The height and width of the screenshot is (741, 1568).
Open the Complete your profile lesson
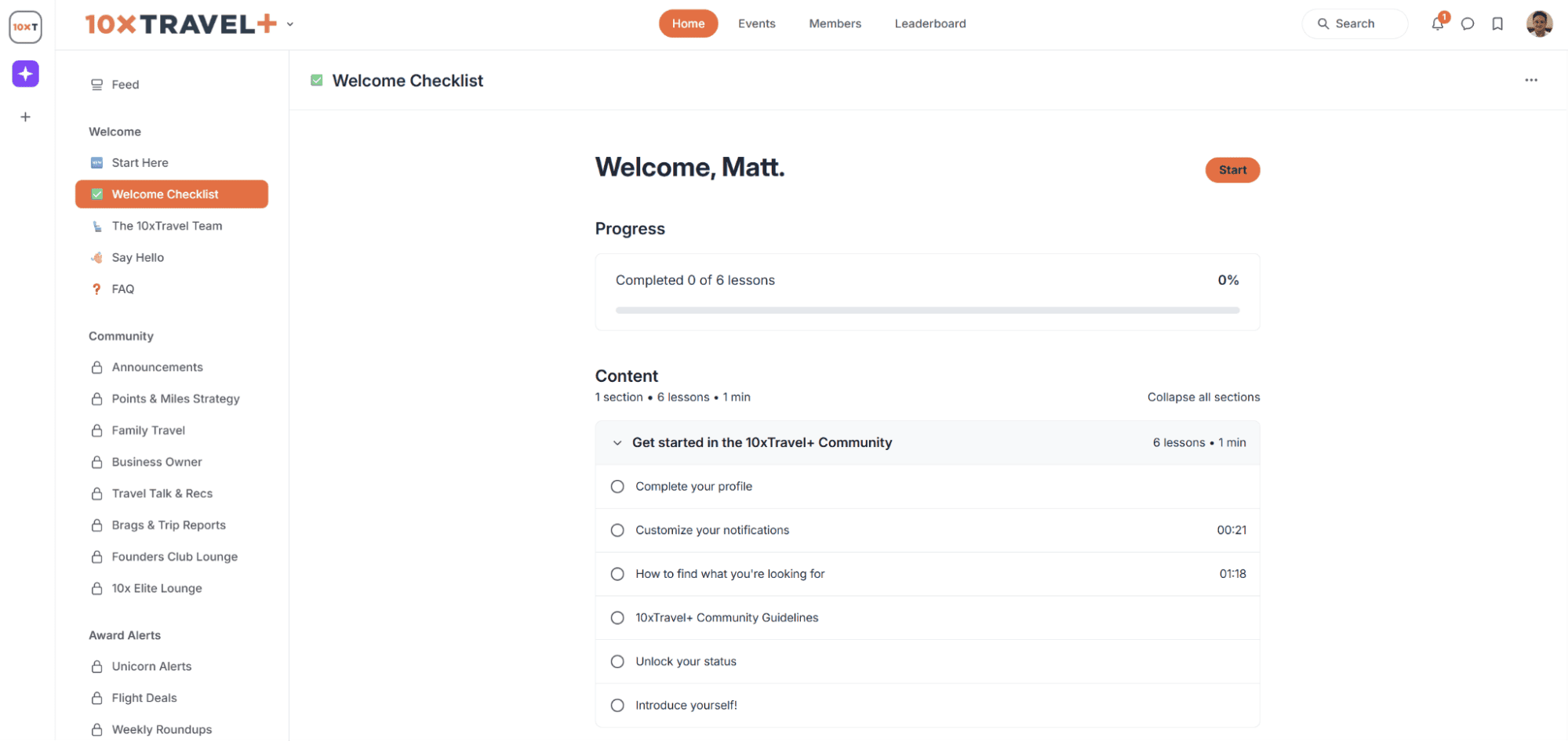(927, 486)
